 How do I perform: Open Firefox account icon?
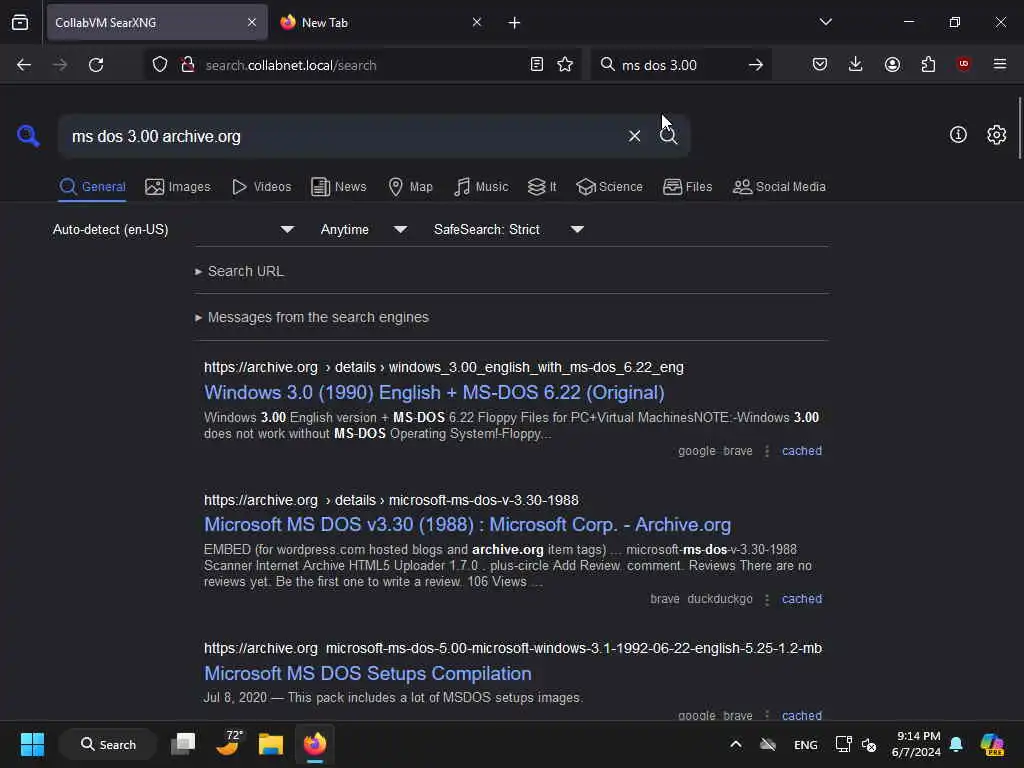pyautogui.click(x=892, y=64)
